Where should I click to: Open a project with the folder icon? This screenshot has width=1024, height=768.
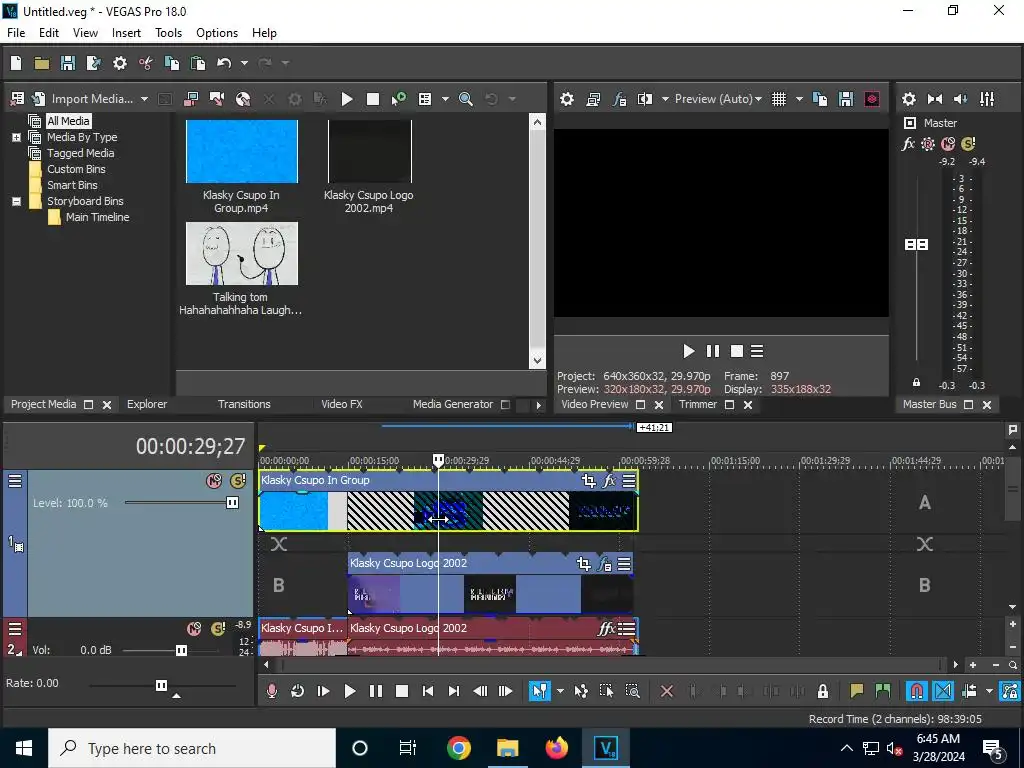42,63
